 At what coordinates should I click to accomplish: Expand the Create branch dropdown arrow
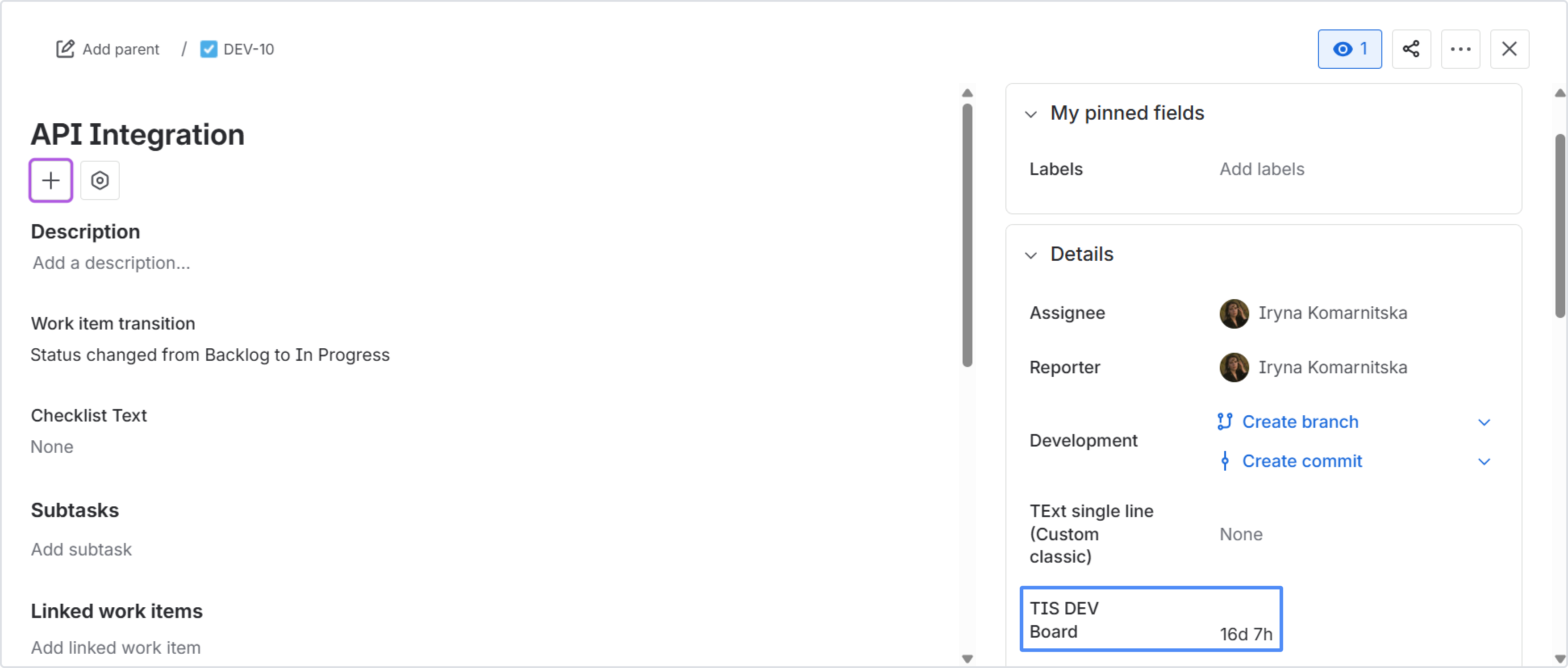point(1484,422)
